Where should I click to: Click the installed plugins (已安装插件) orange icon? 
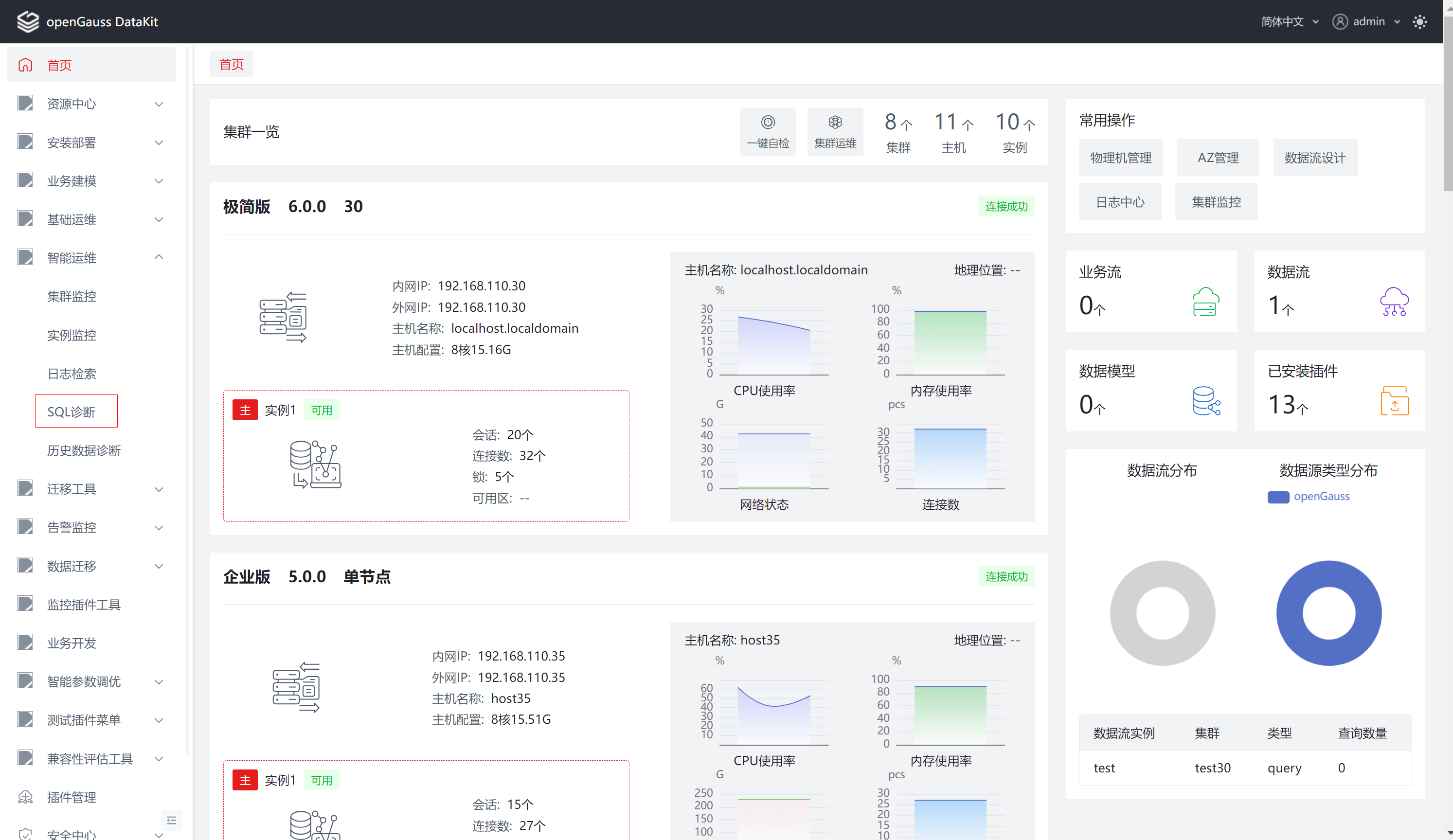1394,401
